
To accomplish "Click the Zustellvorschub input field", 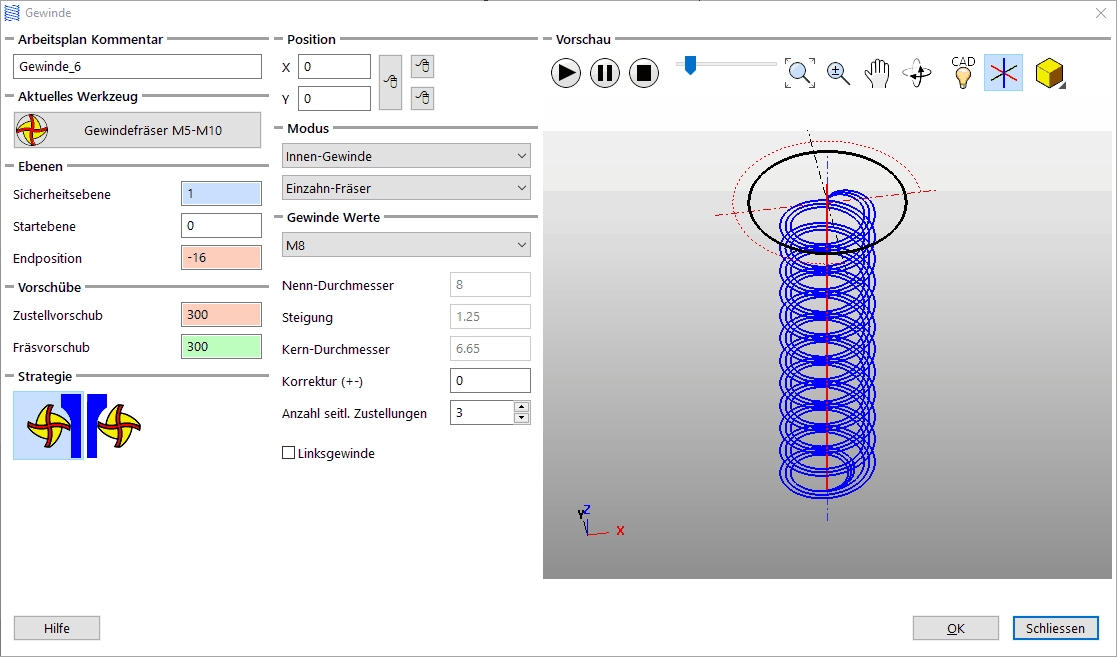I will [x=222, y=314].
